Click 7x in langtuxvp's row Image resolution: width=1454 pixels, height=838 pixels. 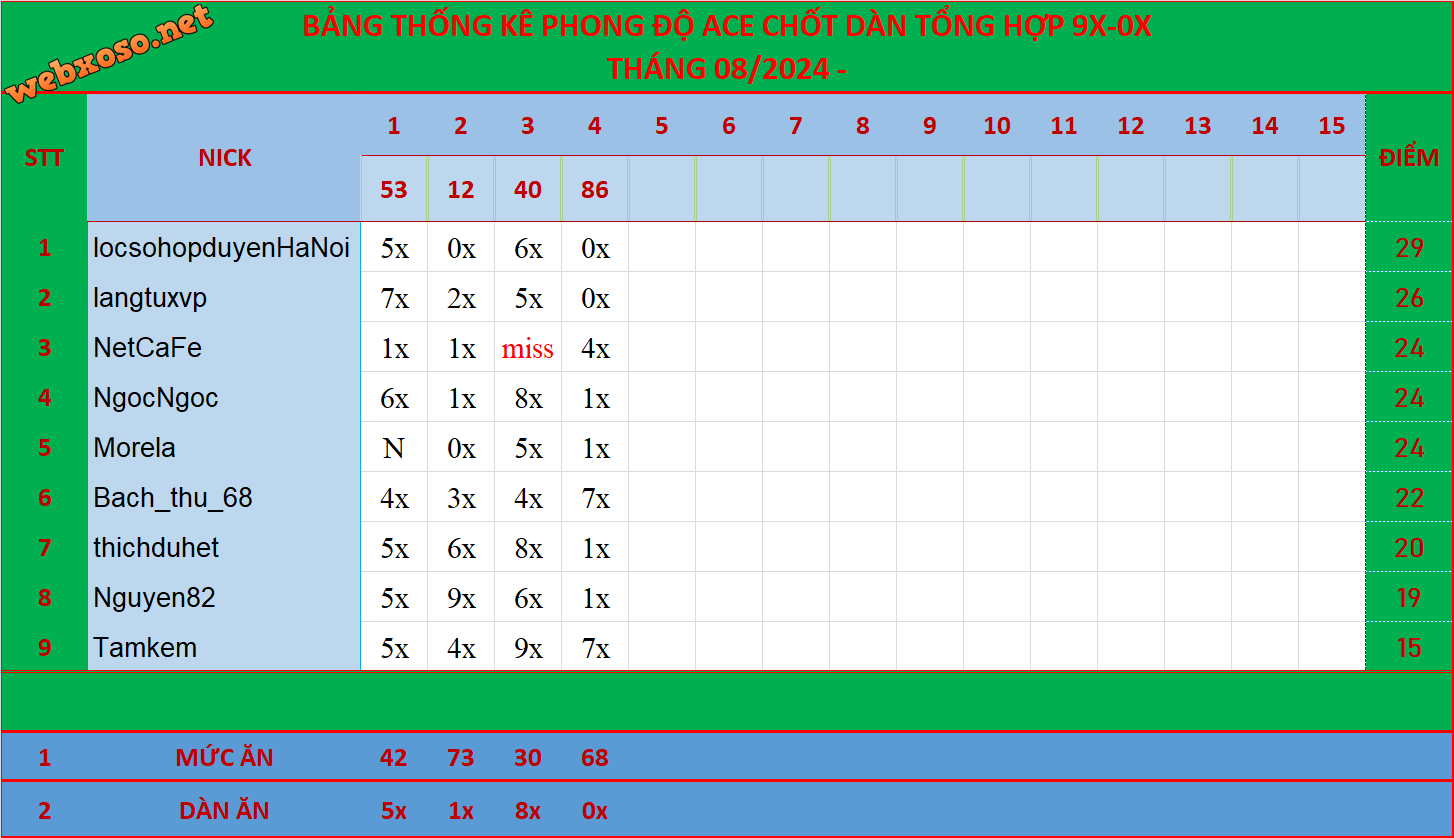tap(394, 298)
